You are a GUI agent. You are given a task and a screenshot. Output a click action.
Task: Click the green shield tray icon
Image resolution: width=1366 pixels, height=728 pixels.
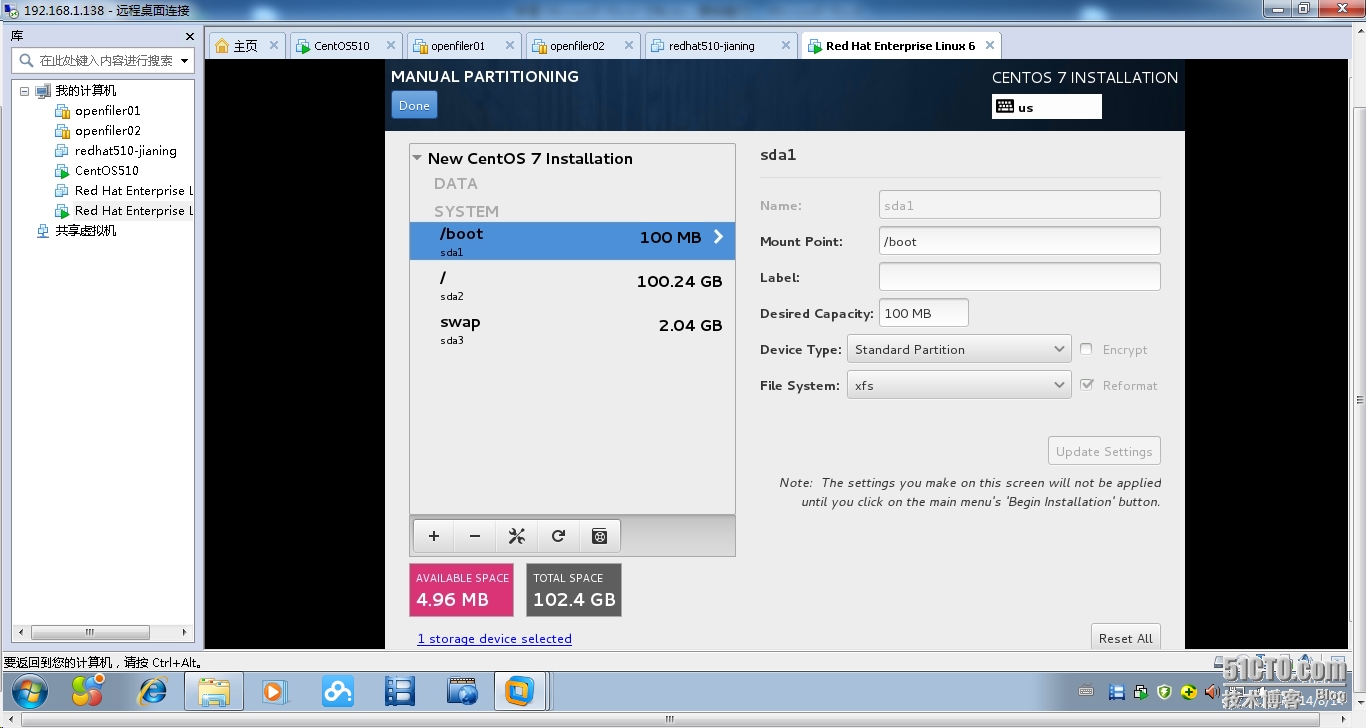(1164, 691)
